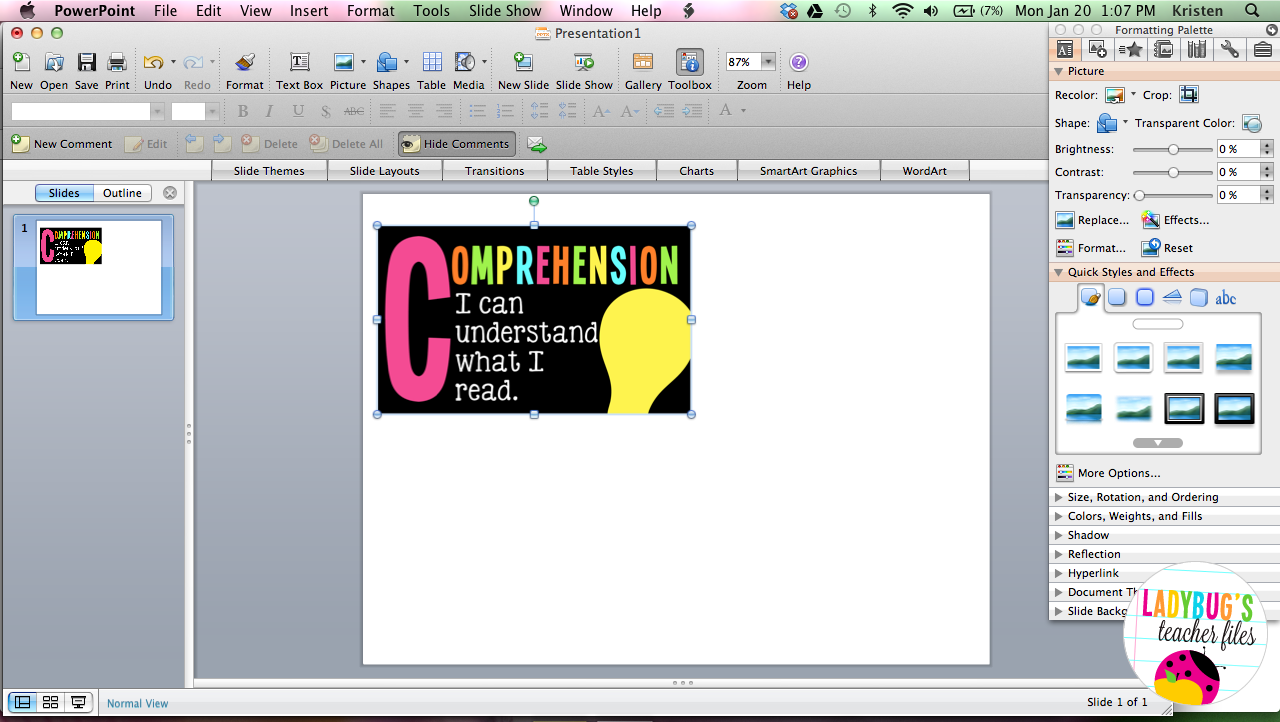This screenshot has width=1280, height=722.
Task: Add a New Slide
Action: click(523, 63)
